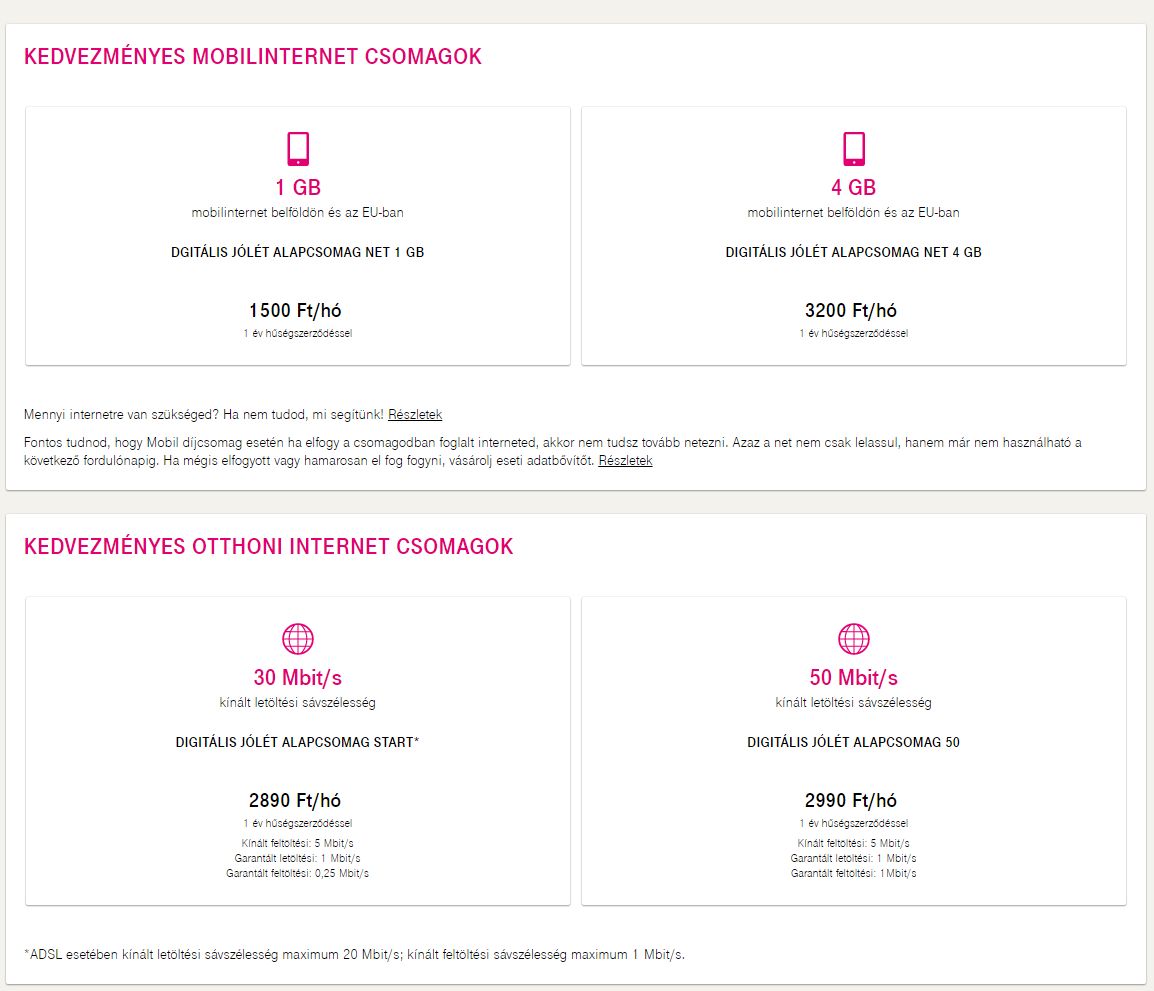The height and width of the screenshot is (991, 1154).
Task: Select the pink 1 GB package title
Action: pos(298,188)
